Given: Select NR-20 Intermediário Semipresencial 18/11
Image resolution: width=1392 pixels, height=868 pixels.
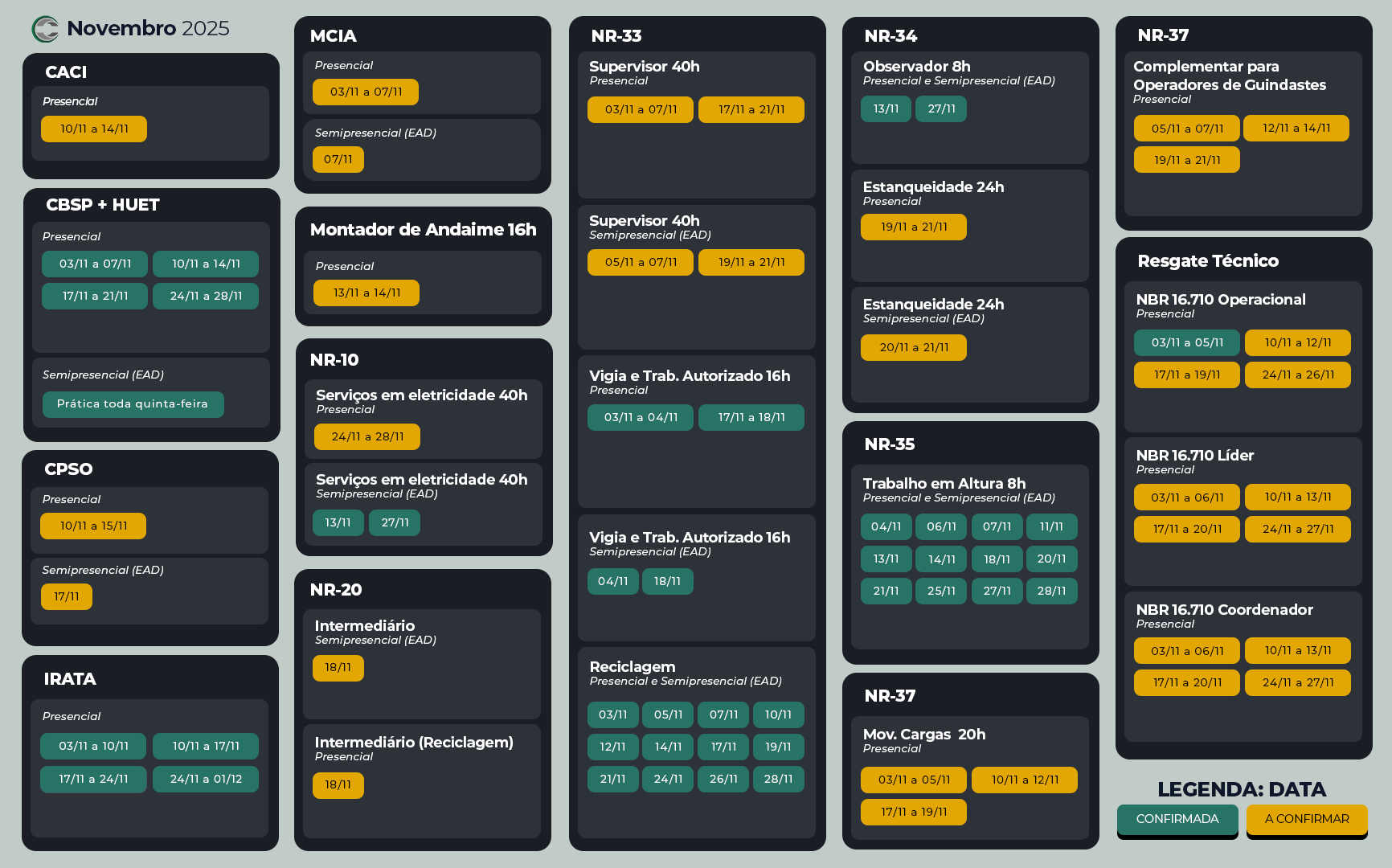Looking at the screenshot, I should click(338, 667).
